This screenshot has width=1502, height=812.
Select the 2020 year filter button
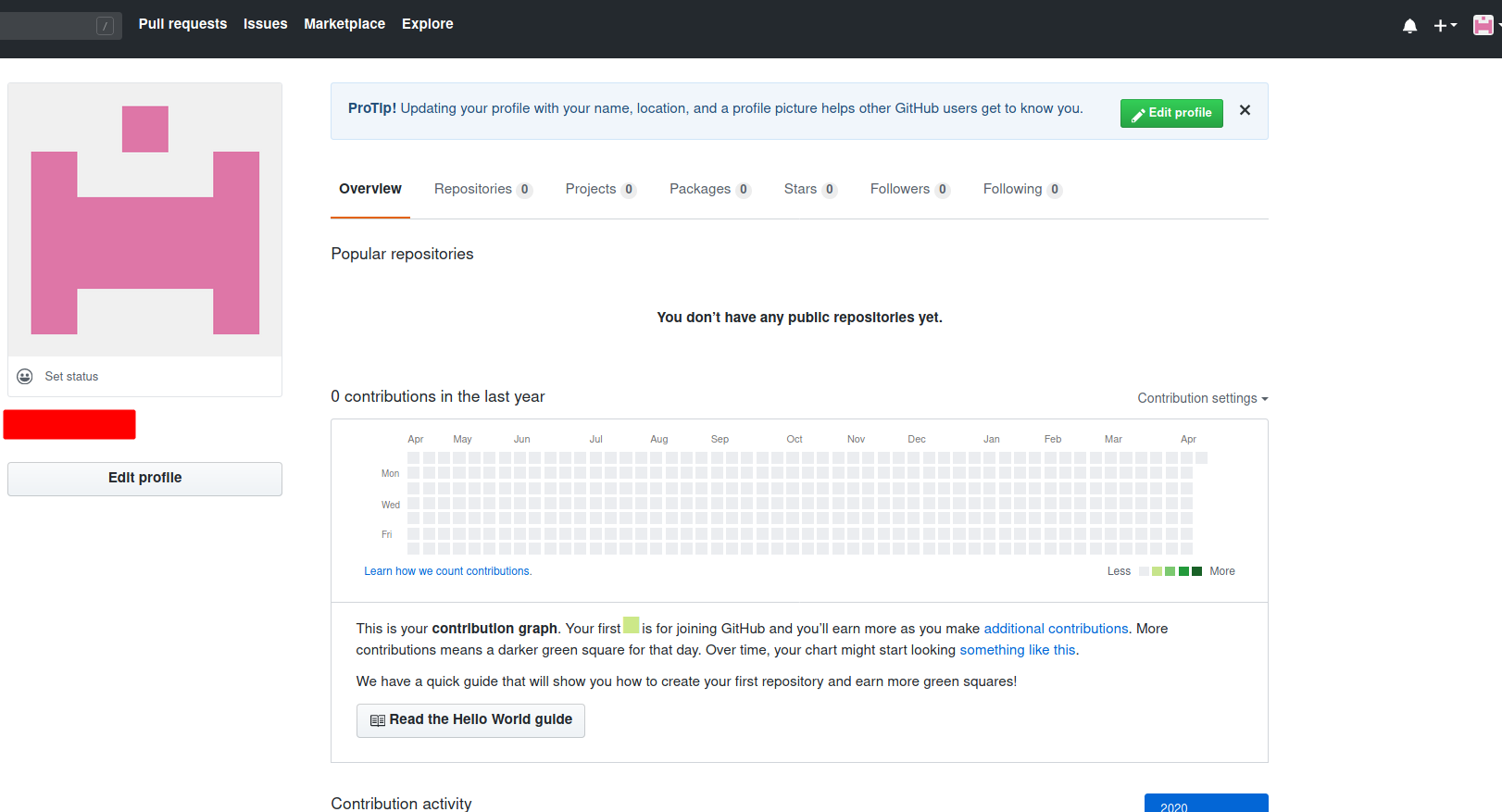[1205, 805]
